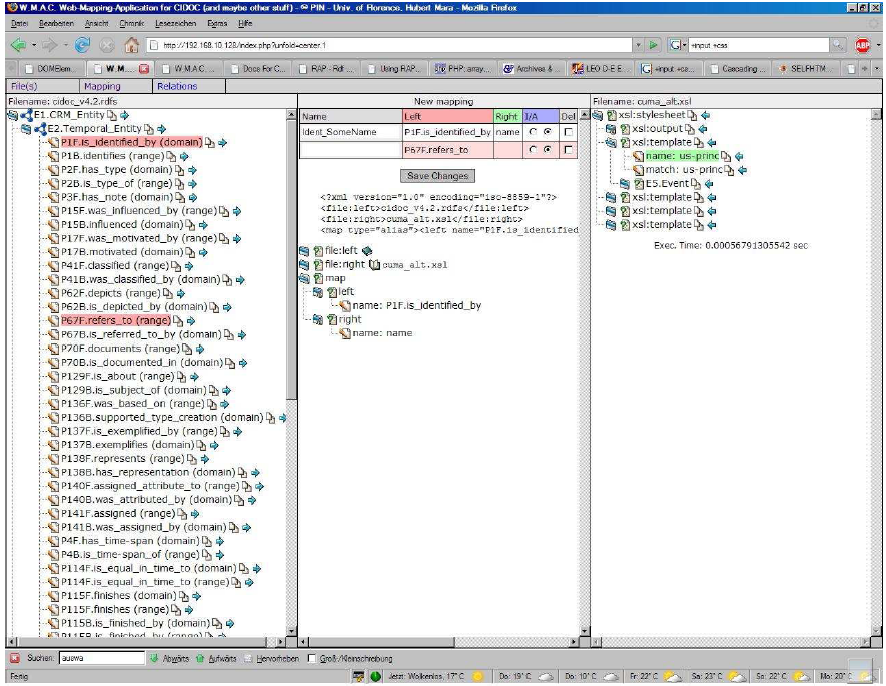Image resolution: width=886 pixels, height=686 pixels.
Task: Click arrow icon beside P4F.has_time-span (domain)
Action: [x=220, y=541]
